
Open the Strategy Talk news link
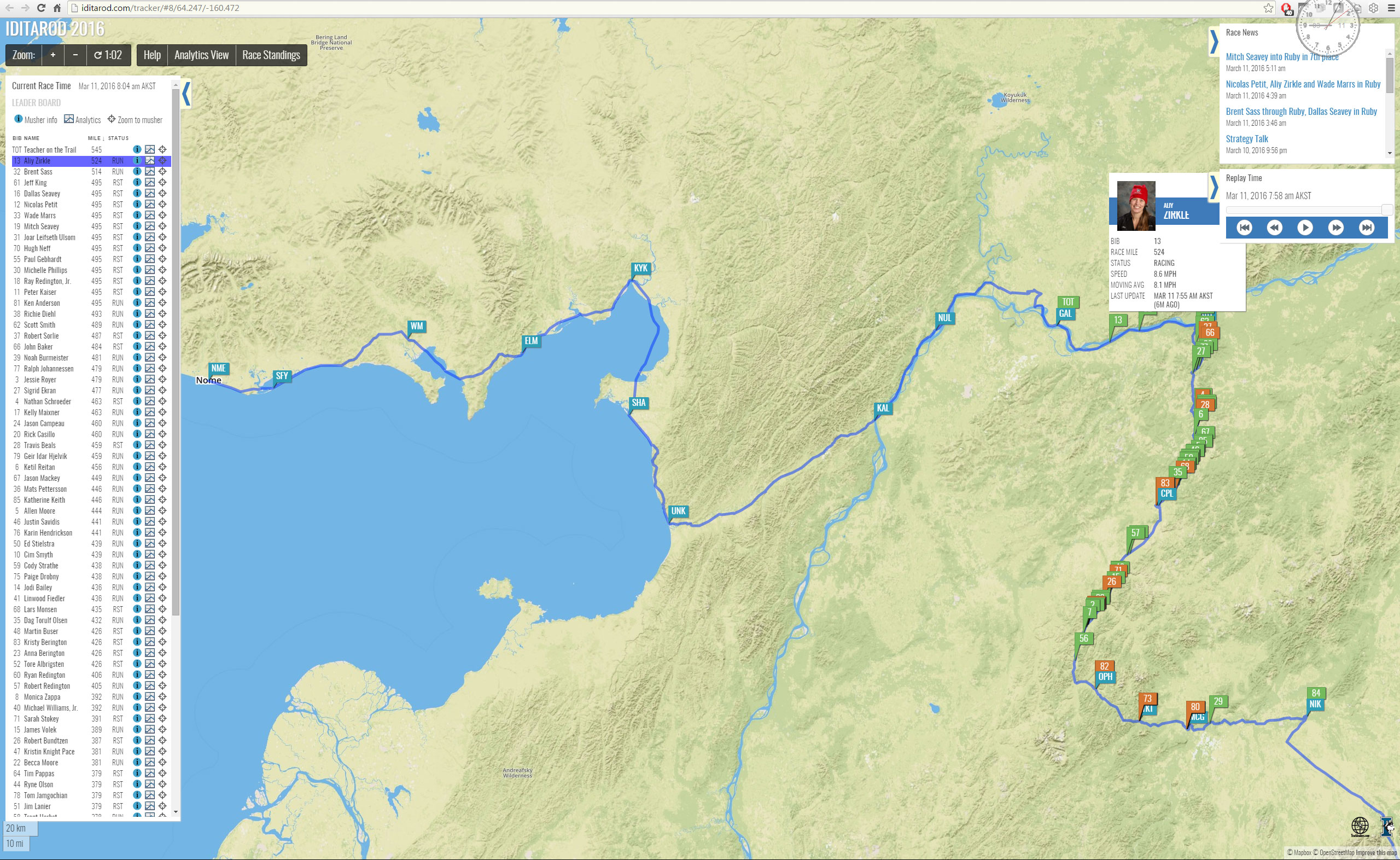point(1246,139)
